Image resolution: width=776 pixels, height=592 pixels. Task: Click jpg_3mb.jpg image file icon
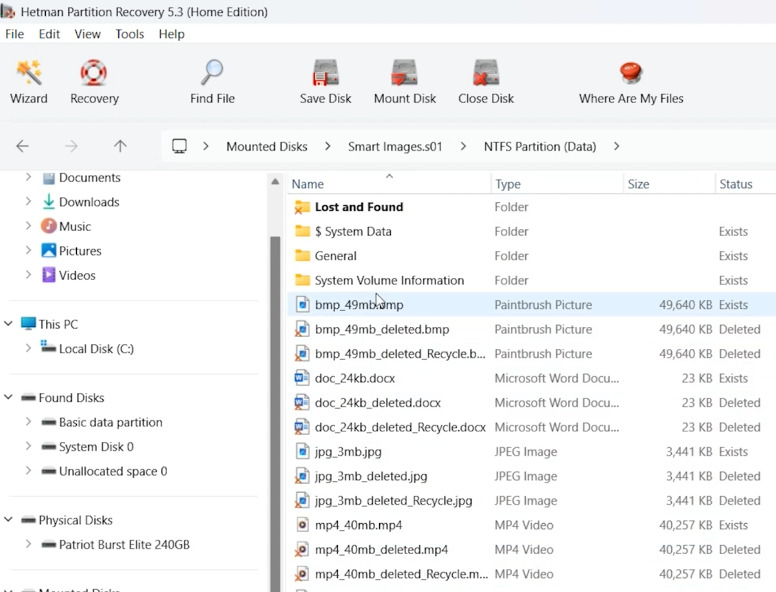(302, 451)
